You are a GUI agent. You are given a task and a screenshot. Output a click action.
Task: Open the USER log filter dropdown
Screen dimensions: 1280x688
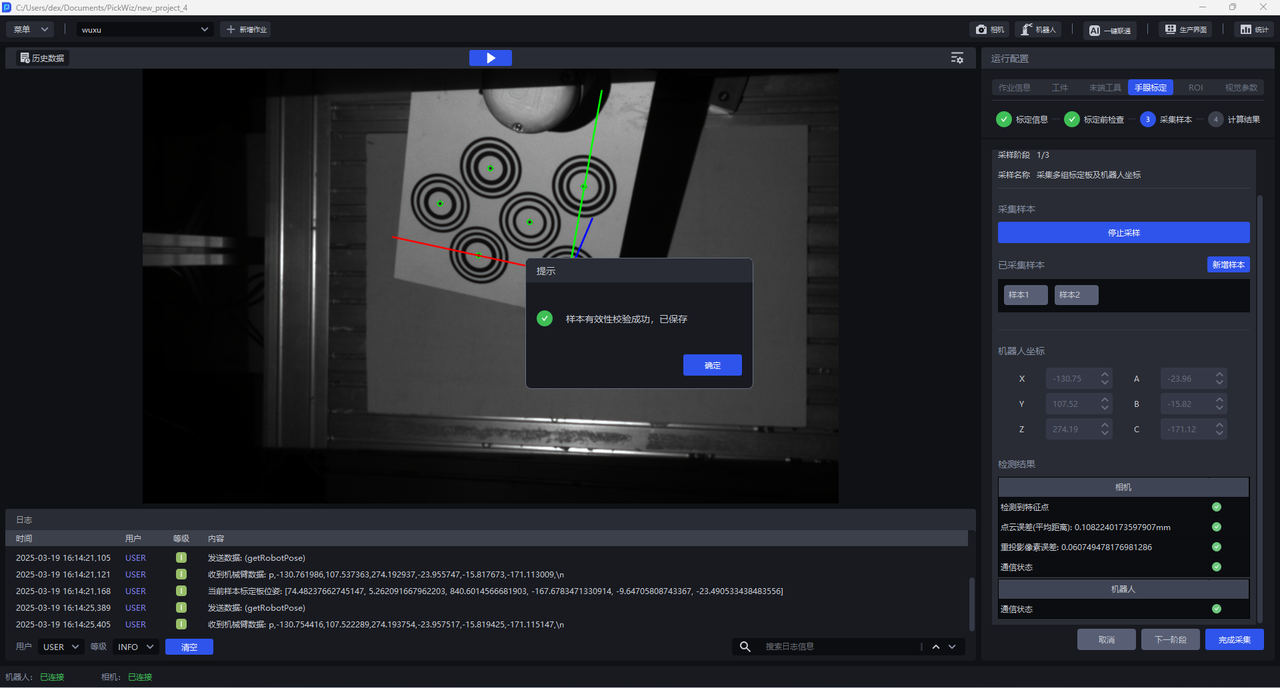61,647
